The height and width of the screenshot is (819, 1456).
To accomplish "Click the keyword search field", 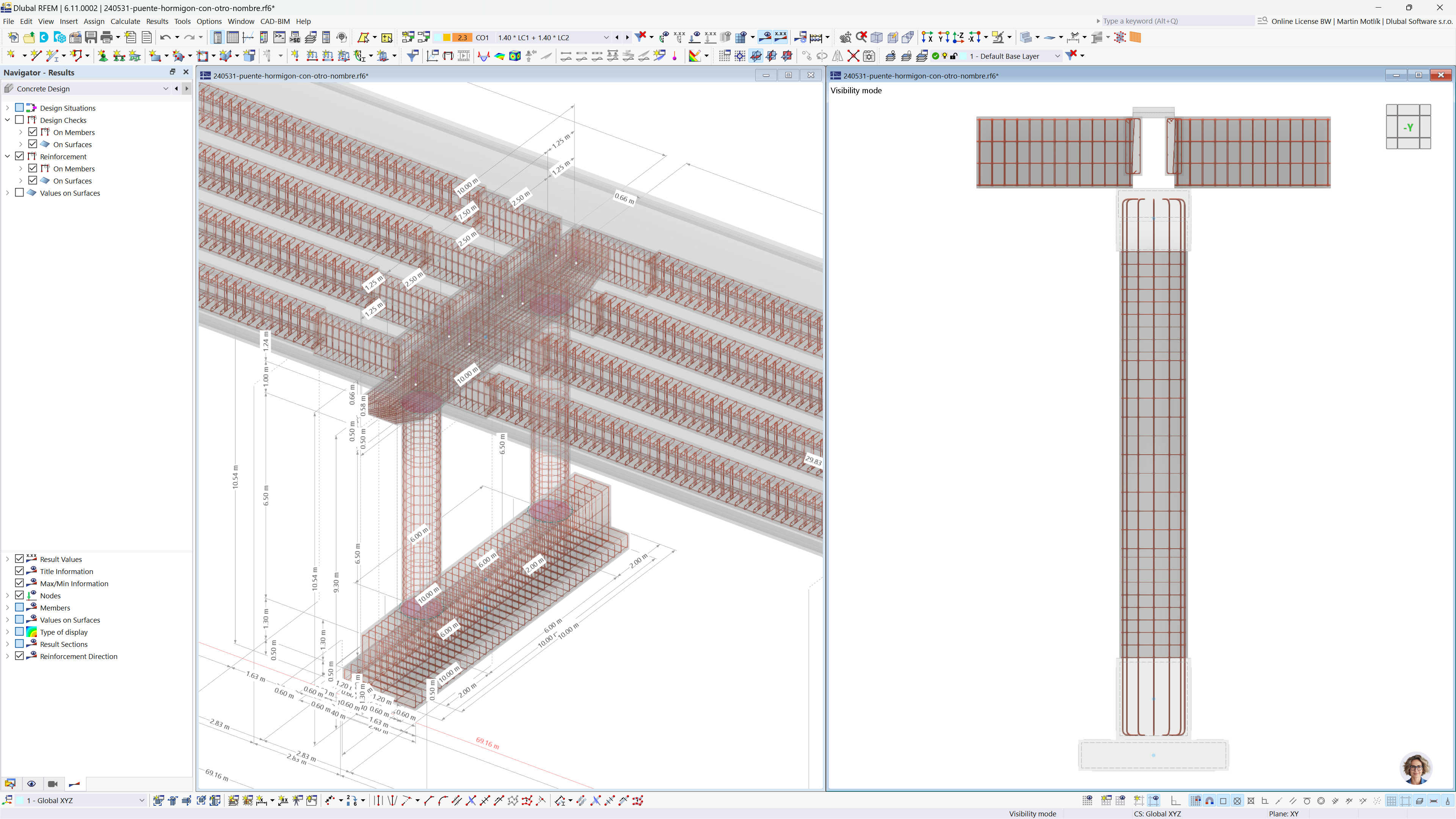I will pos(1176,21).
